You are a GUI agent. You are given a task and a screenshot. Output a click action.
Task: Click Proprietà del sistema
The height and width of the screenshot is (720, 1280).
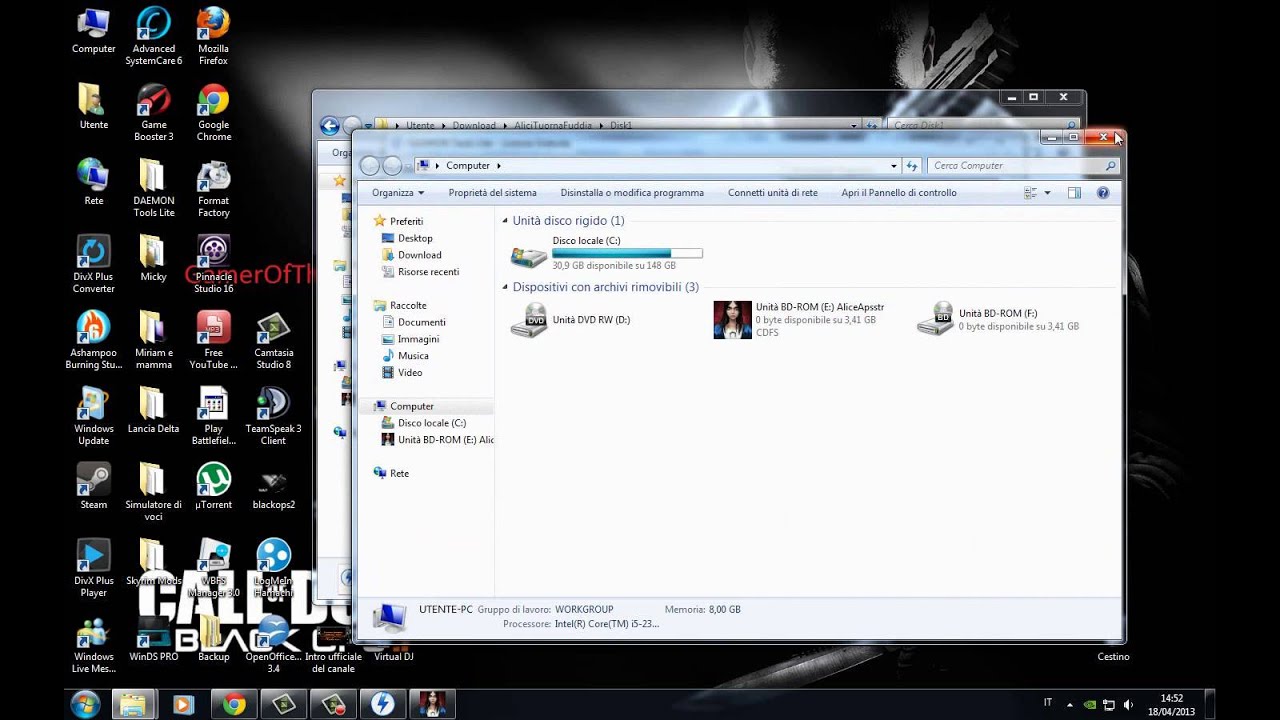492,193
